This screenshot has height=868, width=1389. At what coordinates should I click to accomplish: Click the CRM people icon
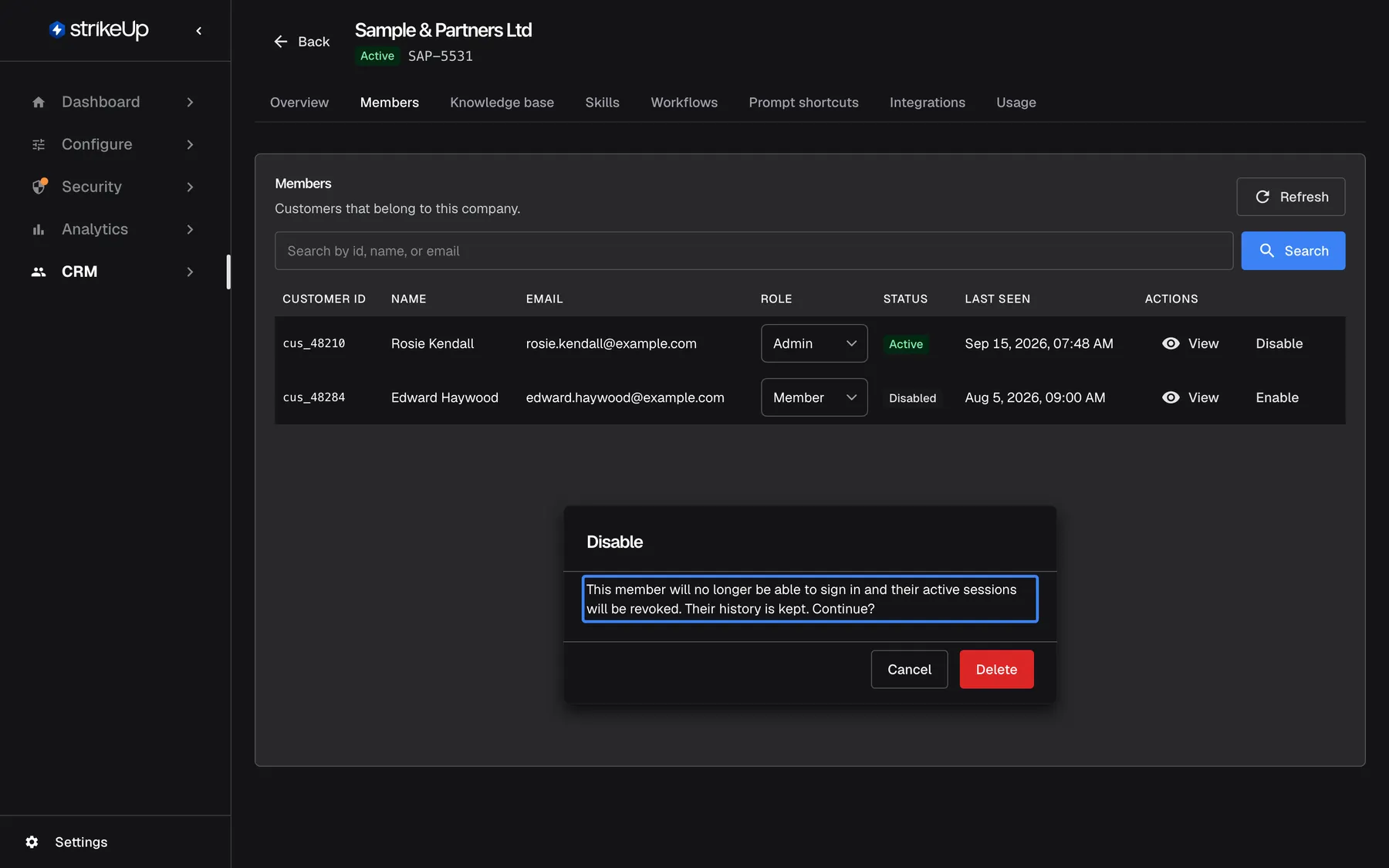click(39, 272)
